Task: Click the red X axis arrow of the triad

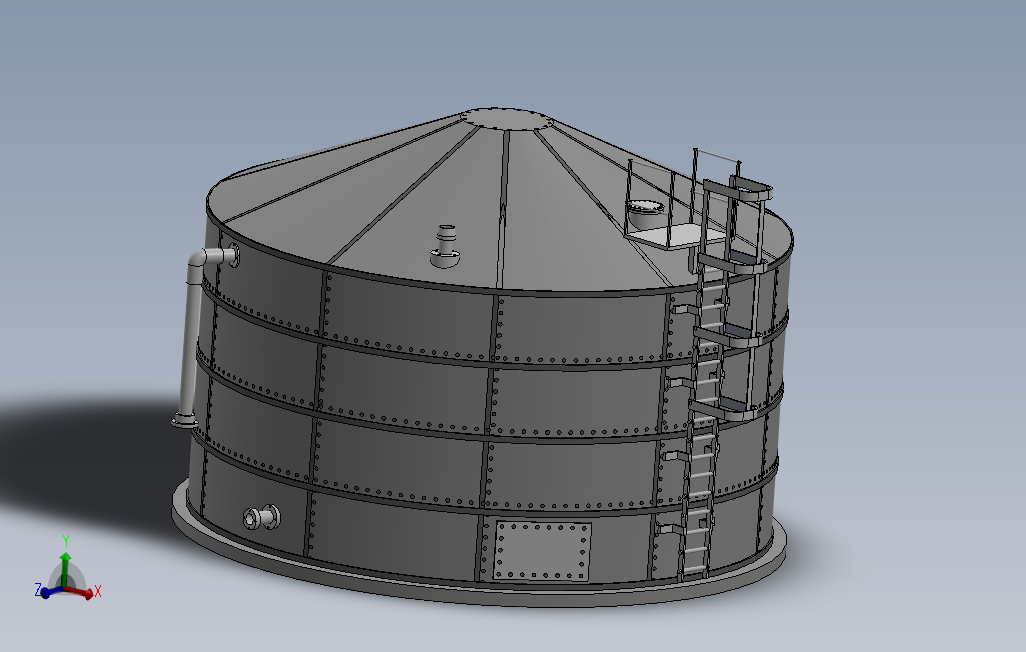Action: tap(80, 593)
